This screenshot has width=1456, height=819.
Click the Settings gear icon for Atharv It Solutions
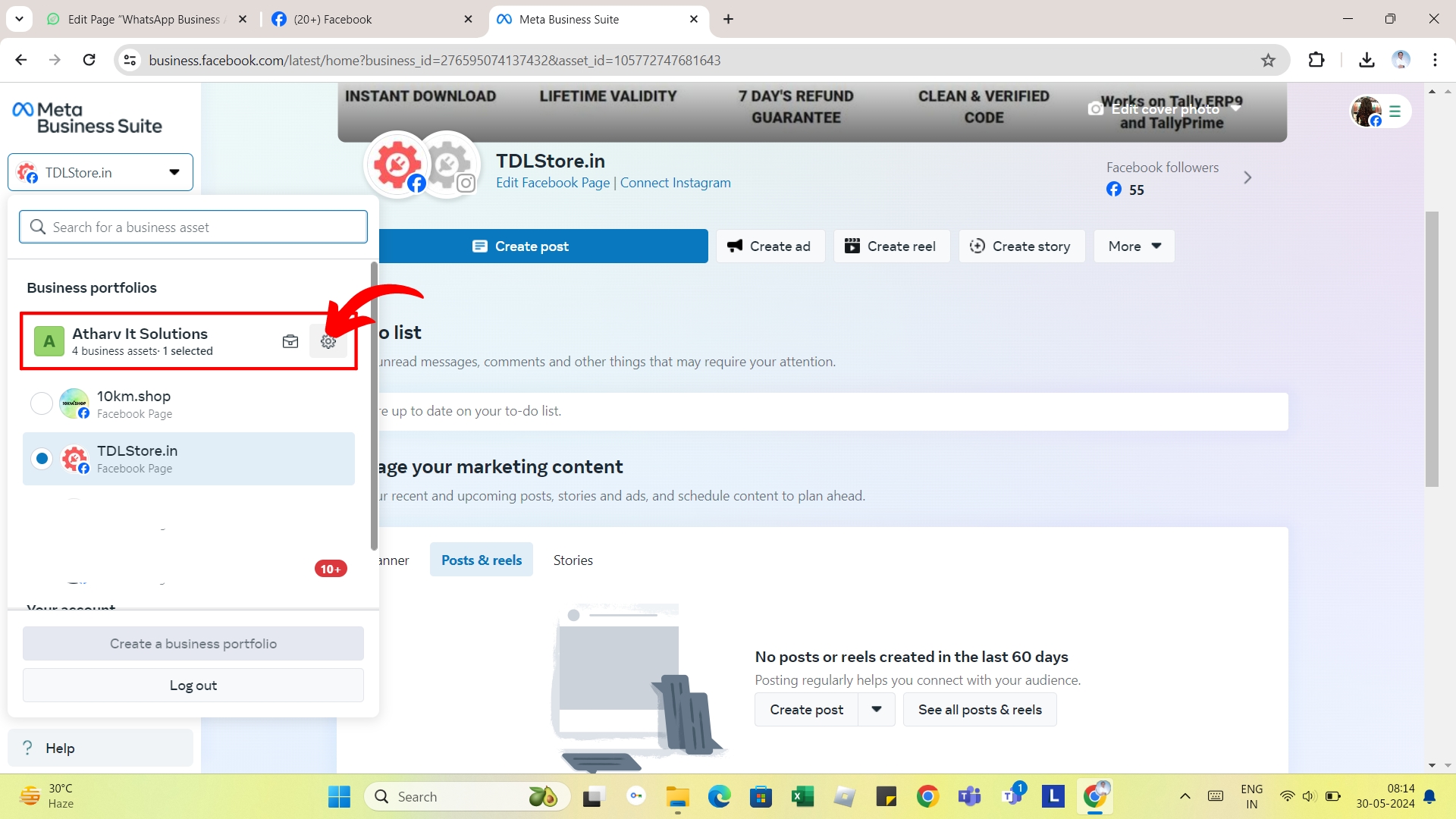pyautogui.click(x=328, y=342)
